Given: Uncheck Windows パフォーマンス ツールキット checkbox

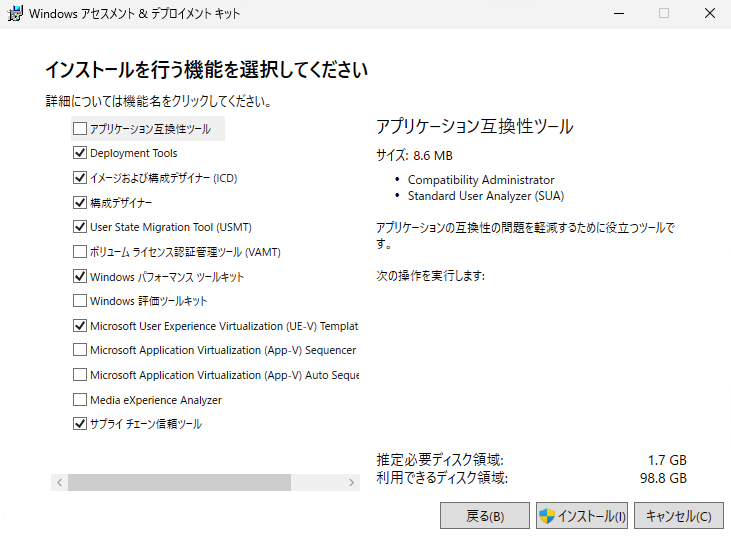Looking at the screenshot, I should pos(80,277).
